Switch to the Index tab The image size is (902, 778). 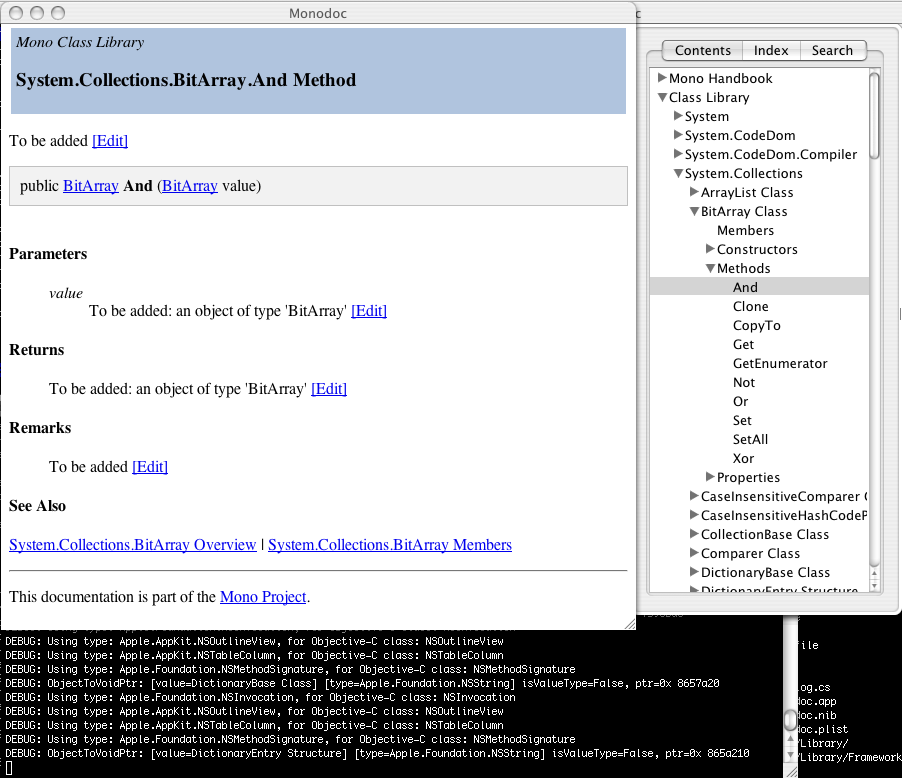point(771,51)
